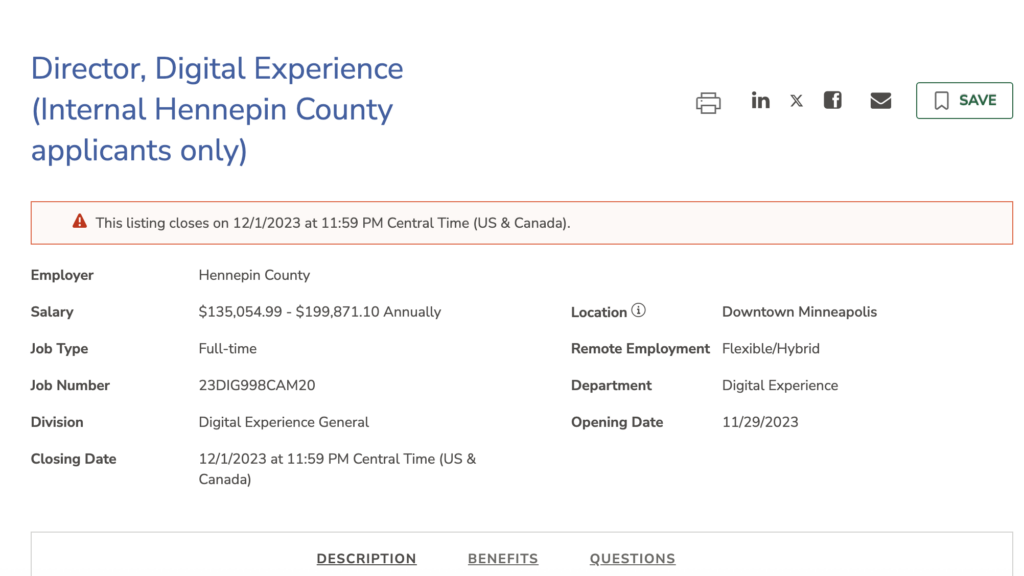Screen dimensions: 1024x576
Task: Click the opening date 11/29/2023
Action: (x=760, y=422)
